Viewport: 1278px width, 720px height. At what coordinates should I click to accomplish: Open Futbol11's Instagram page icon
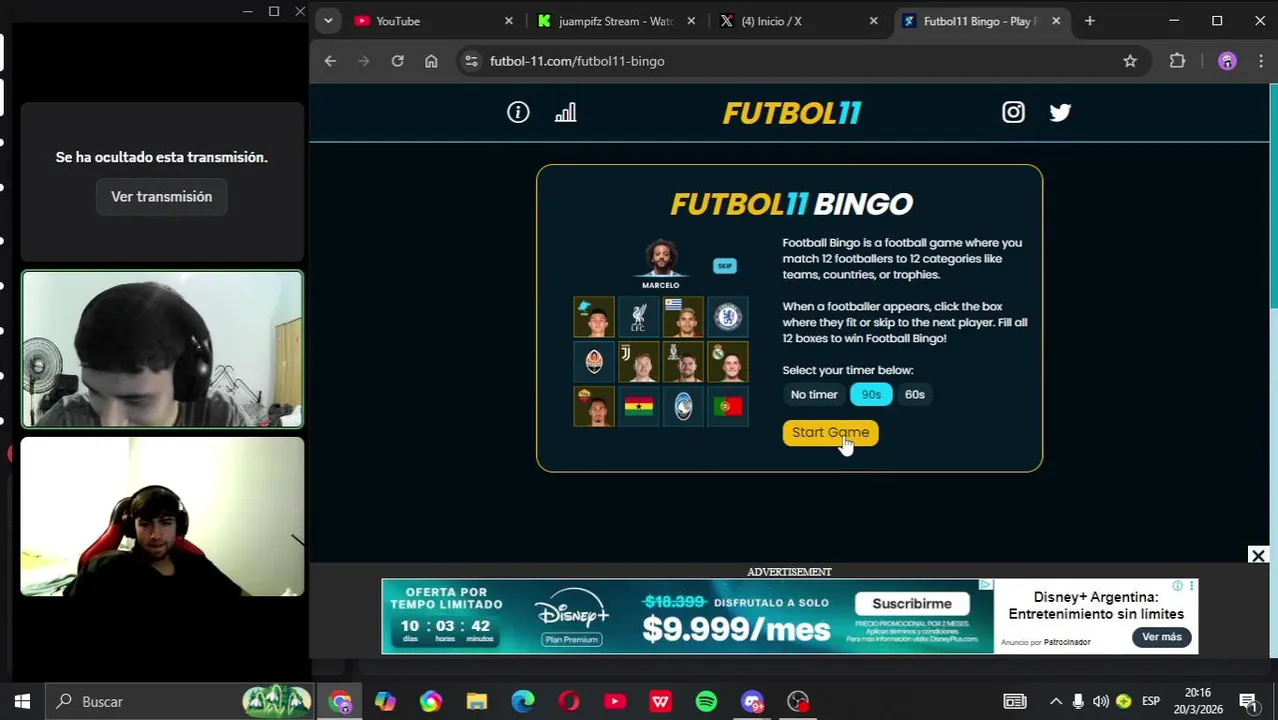[1013, 112]
